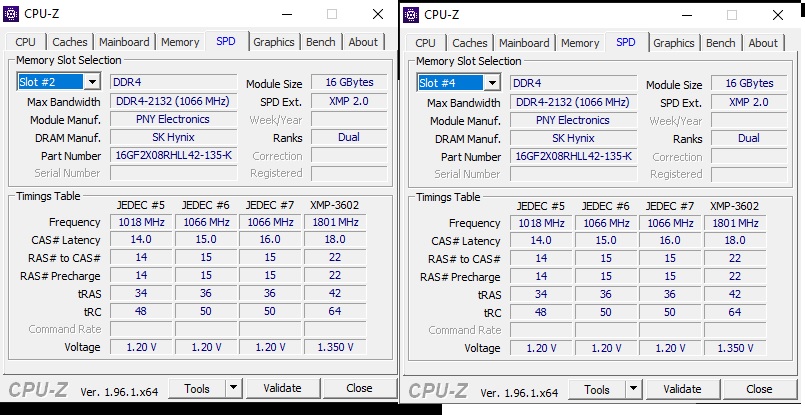The image size is (805, 415).
Task: Click version text Ver. 1.96.1.x64, left window
Action: pyautogui.click(x=119, y=392)
